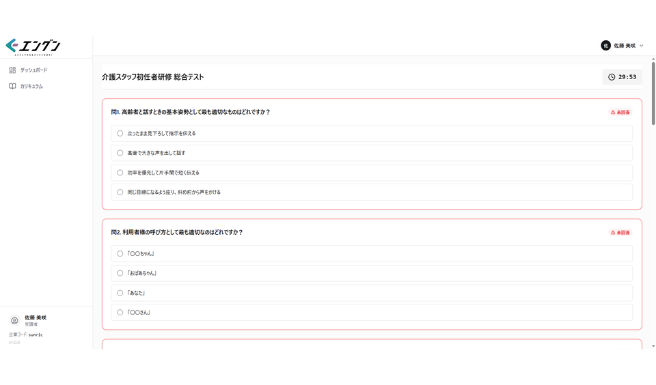
Task: Click the warning icon on question 2's unanswered badge
Action: point(613,232)
